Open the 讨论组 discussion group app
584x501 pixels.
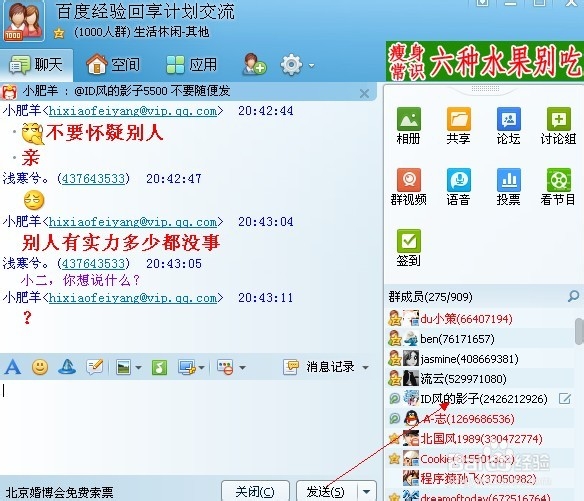click(x=558, y=126)
